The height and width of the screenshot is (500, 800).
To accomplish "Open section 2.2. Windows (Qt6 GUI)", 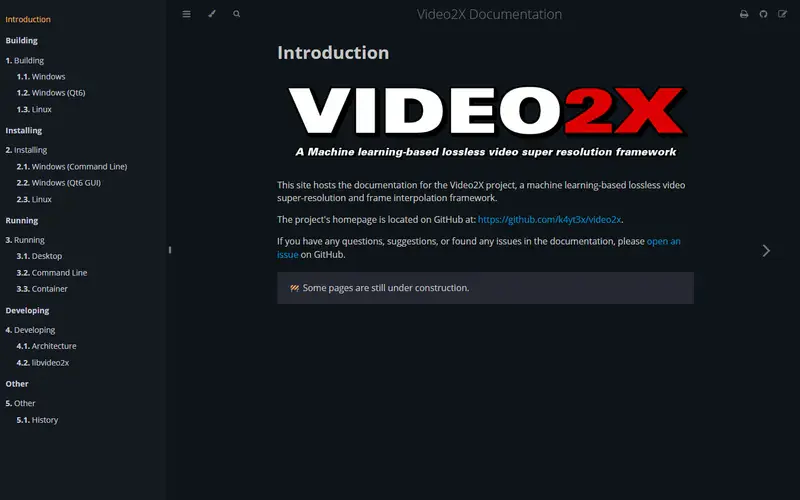I will (59, 183).
